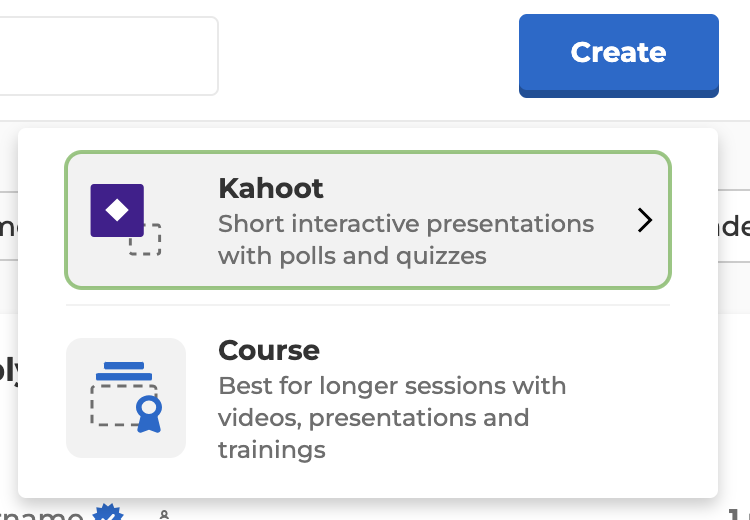
Task: Click the "Kahoot" bold title text
Action: click(271, 188)
